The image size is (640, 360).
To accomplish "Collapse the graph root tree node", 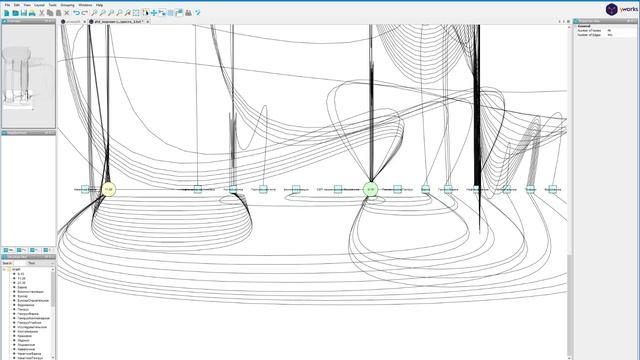I will point(5,269).
